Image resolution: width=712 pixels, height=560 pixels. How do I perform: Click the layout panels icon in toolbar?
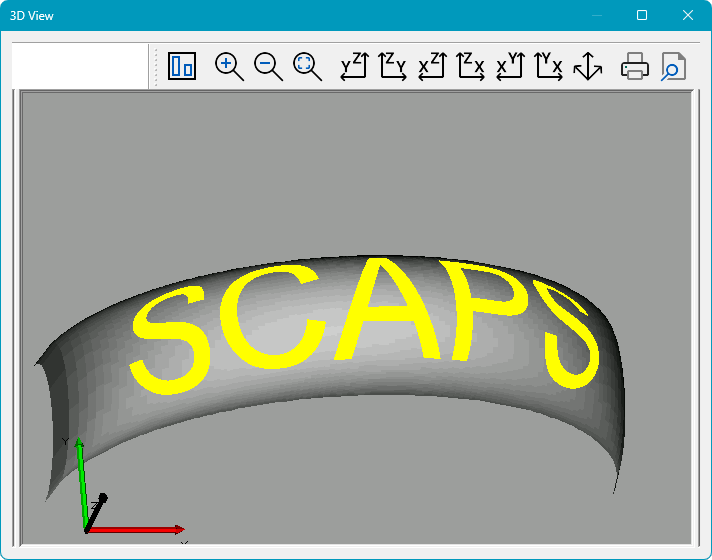[182, 66]
